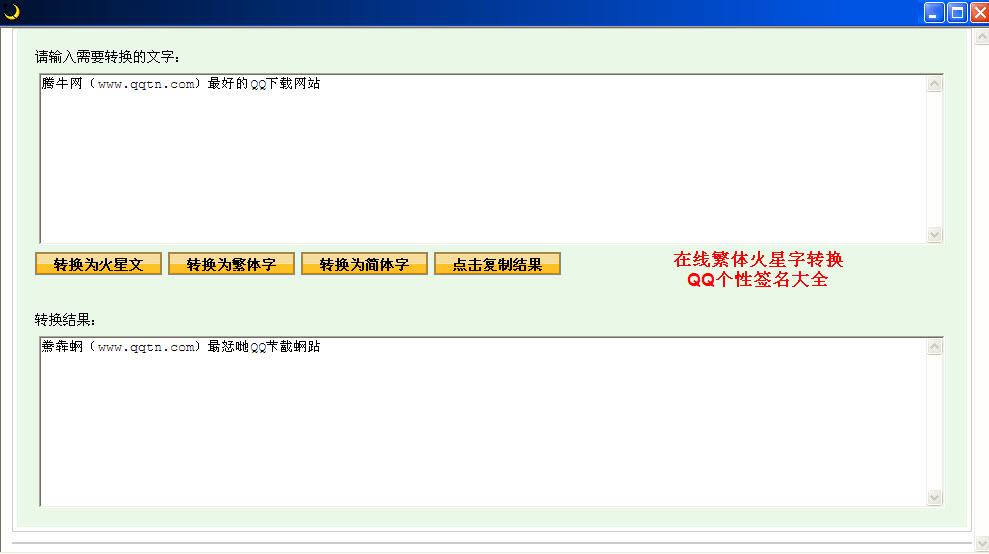
Task: Open the red QQ个性签名大全 link
Action: [x=758, y=280]
